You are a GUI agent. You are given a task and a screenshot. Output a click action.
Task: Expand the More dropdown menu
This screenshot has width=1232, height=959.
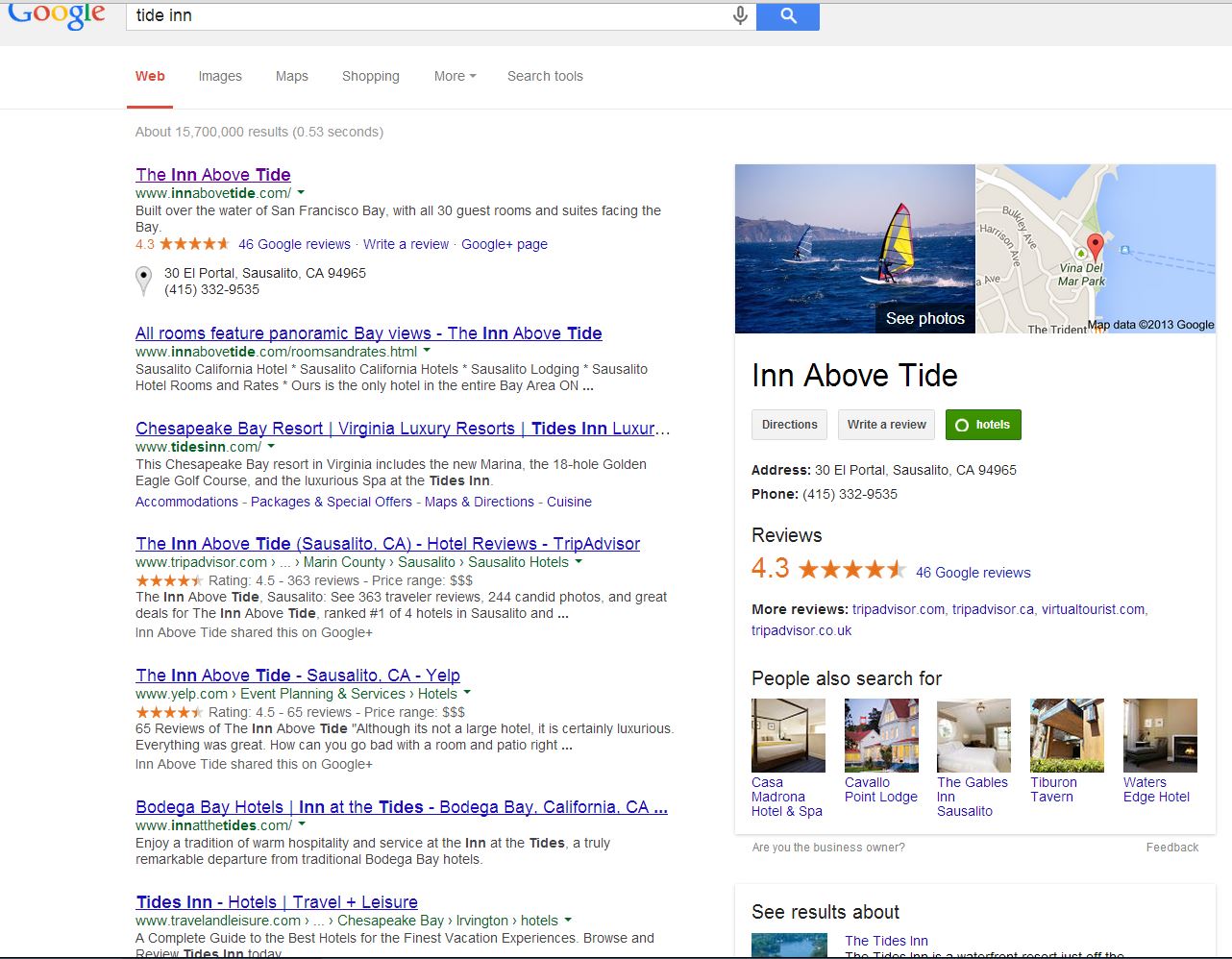click(455, 76)
